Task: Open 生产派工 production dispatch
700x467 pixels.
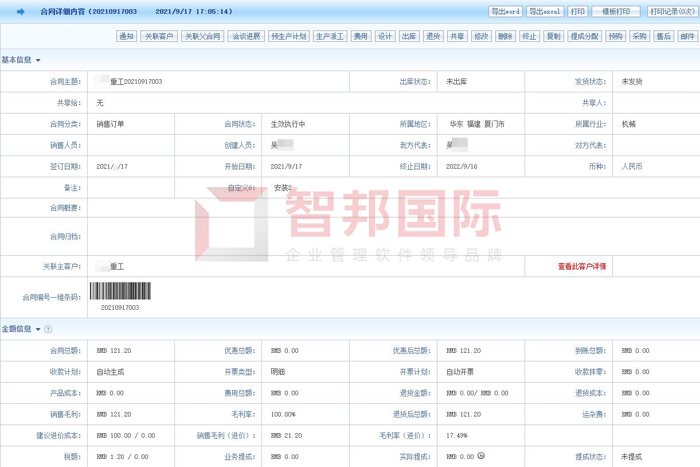Action: coord(328,36)
